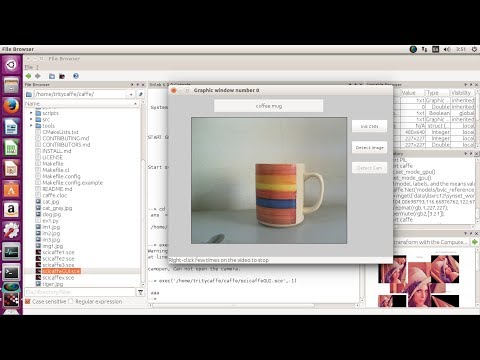Go back with the green left arrow
The image size is (480, 360).
pos(28,76)
